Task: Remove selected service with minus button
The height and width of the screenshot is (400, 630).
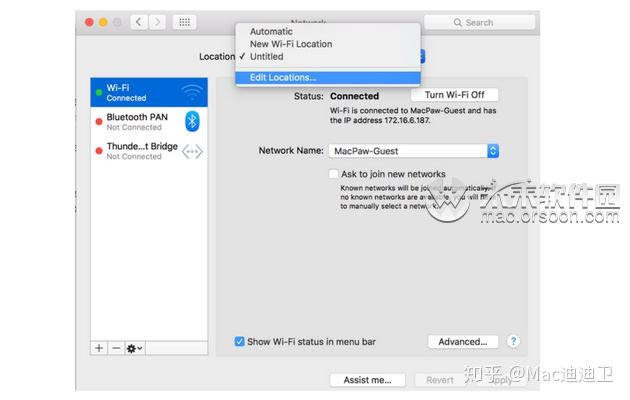Action: click(116, 348)
